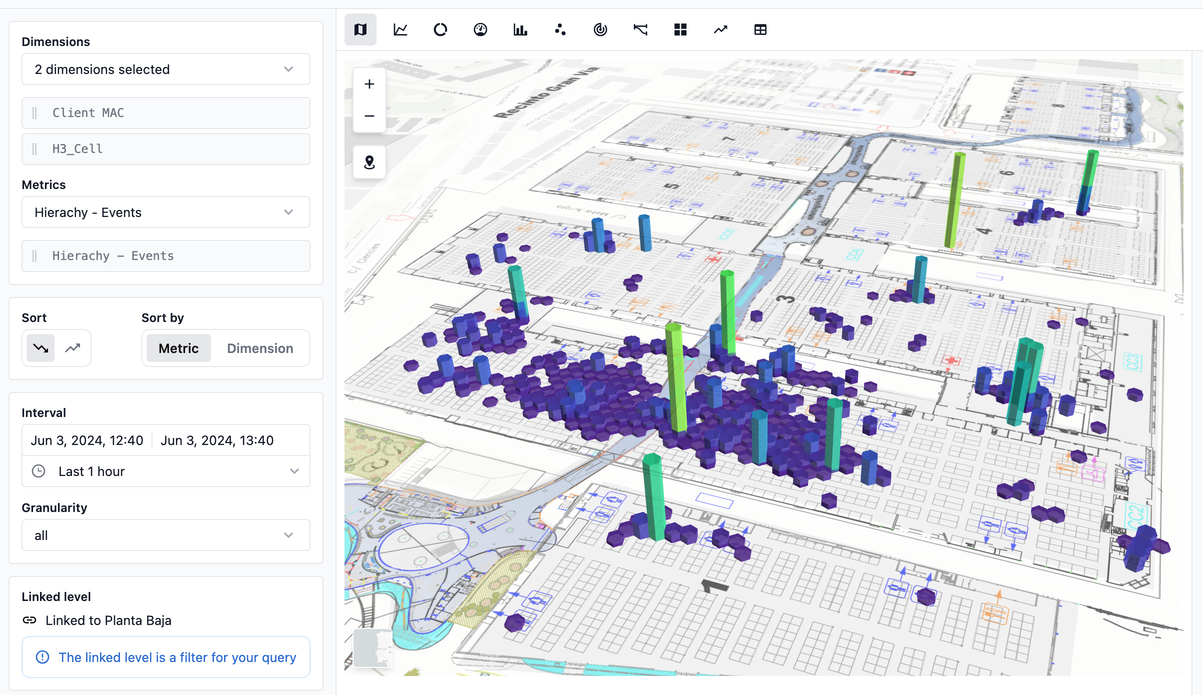The height and width of the screenshot is (695, 1203).
Task: Set sort order to descending
Action: [40, 348]
